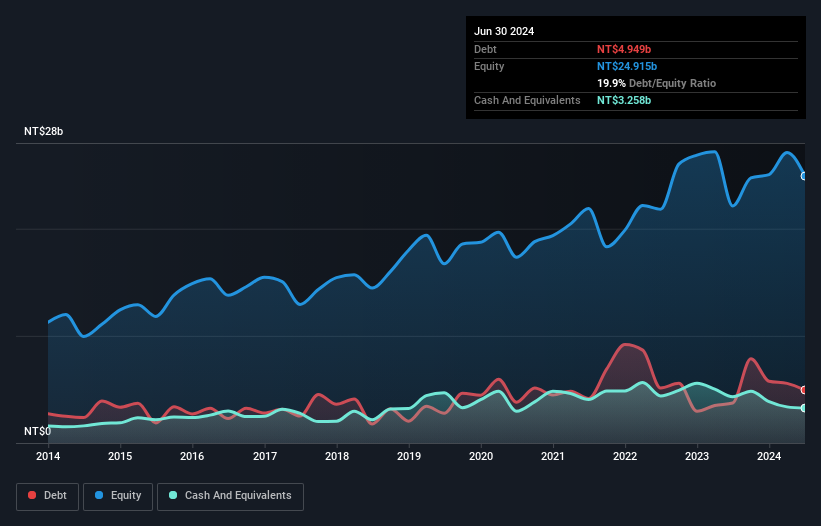Click the 2017 x-axis label
The height and width of the screenshot is (526, 821).
[x=265, y=456]
